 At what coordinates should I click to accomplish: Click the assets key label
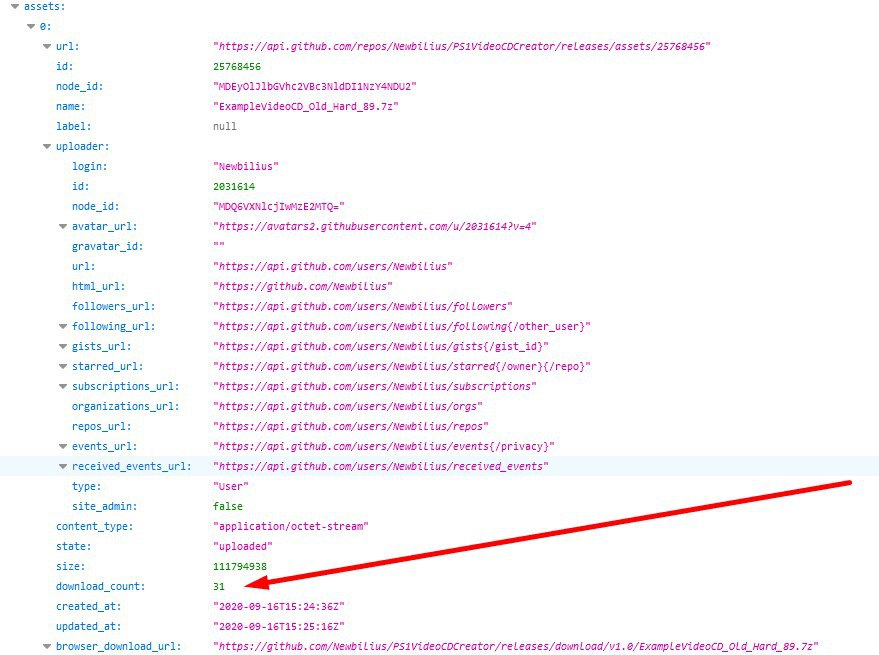(44, 7)
